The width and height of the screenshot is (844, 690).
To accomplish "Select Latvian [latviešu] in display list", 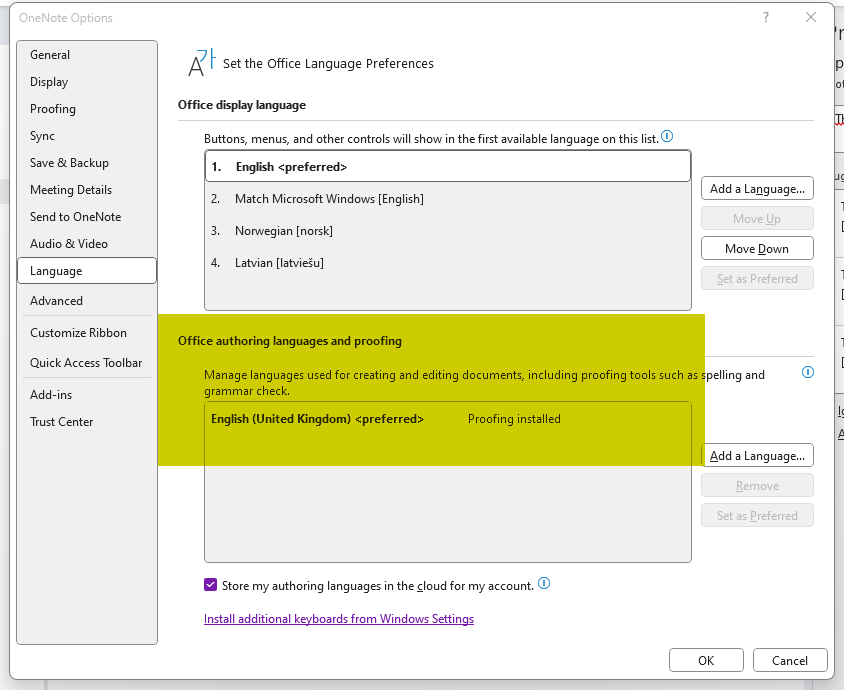I will coord(448,263).
